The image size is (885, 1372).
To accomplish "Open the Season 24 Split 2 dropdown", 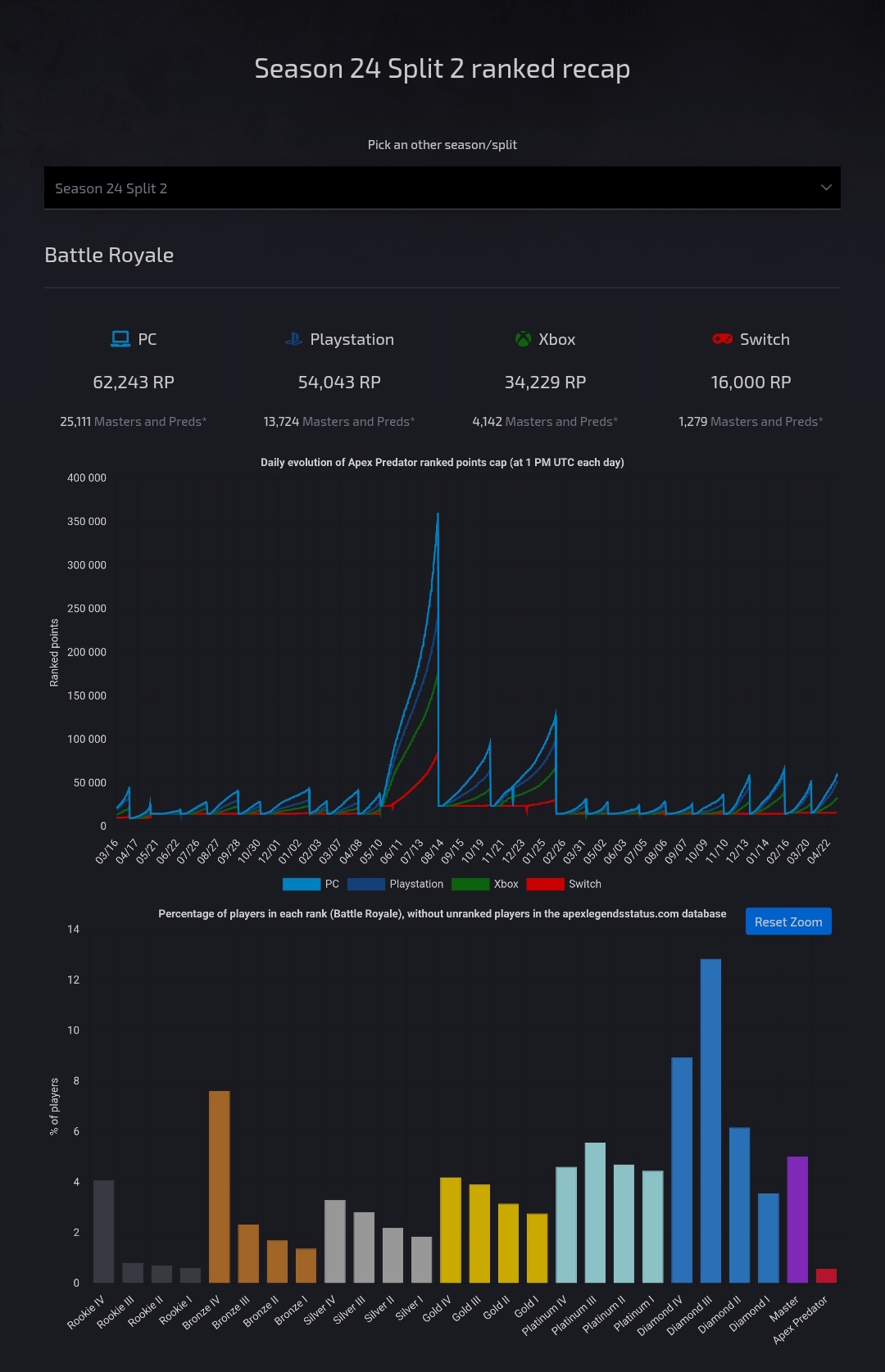I will (x=442, y=188).
